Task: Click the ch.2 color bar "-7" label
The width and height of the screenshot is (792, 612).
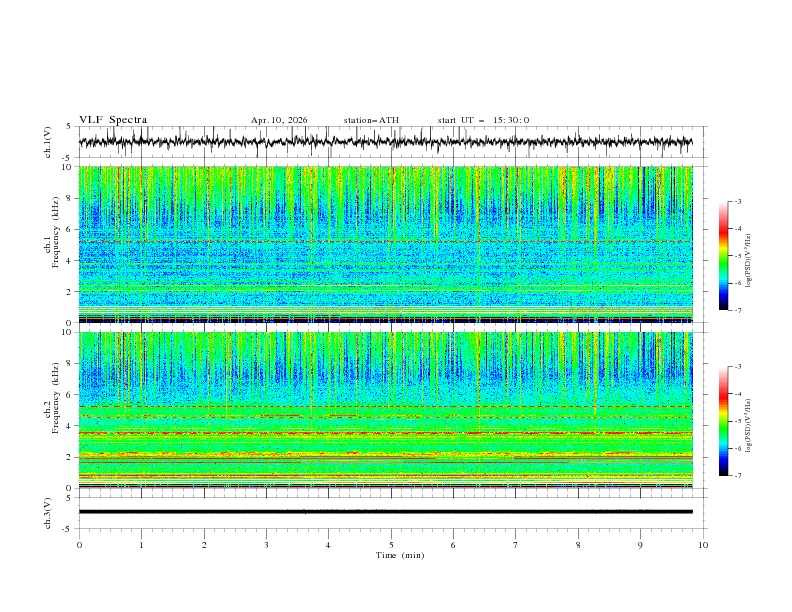Action: coord(738,476)
